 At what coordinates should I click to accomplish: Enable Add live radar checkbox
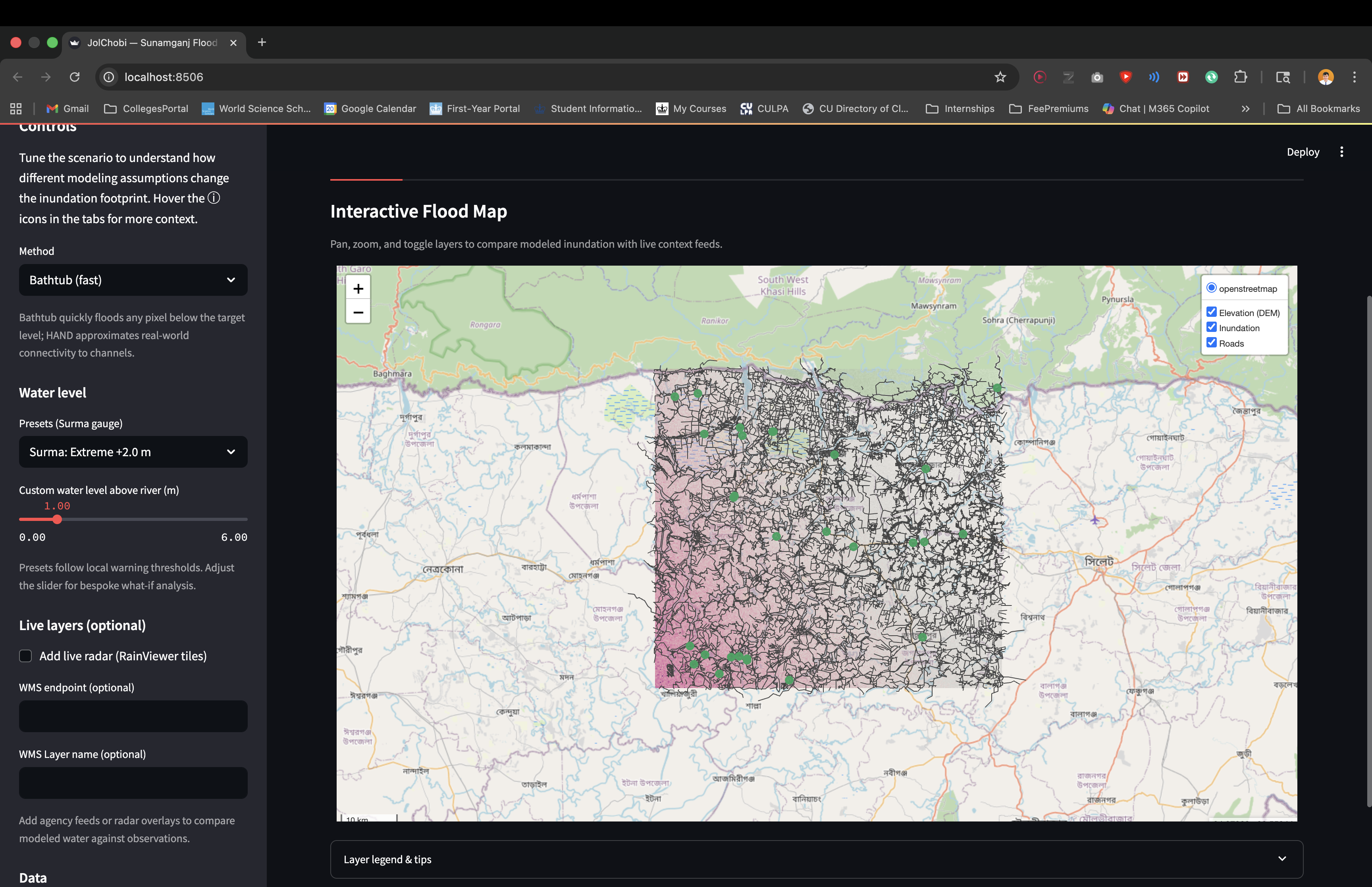(25, 656)
